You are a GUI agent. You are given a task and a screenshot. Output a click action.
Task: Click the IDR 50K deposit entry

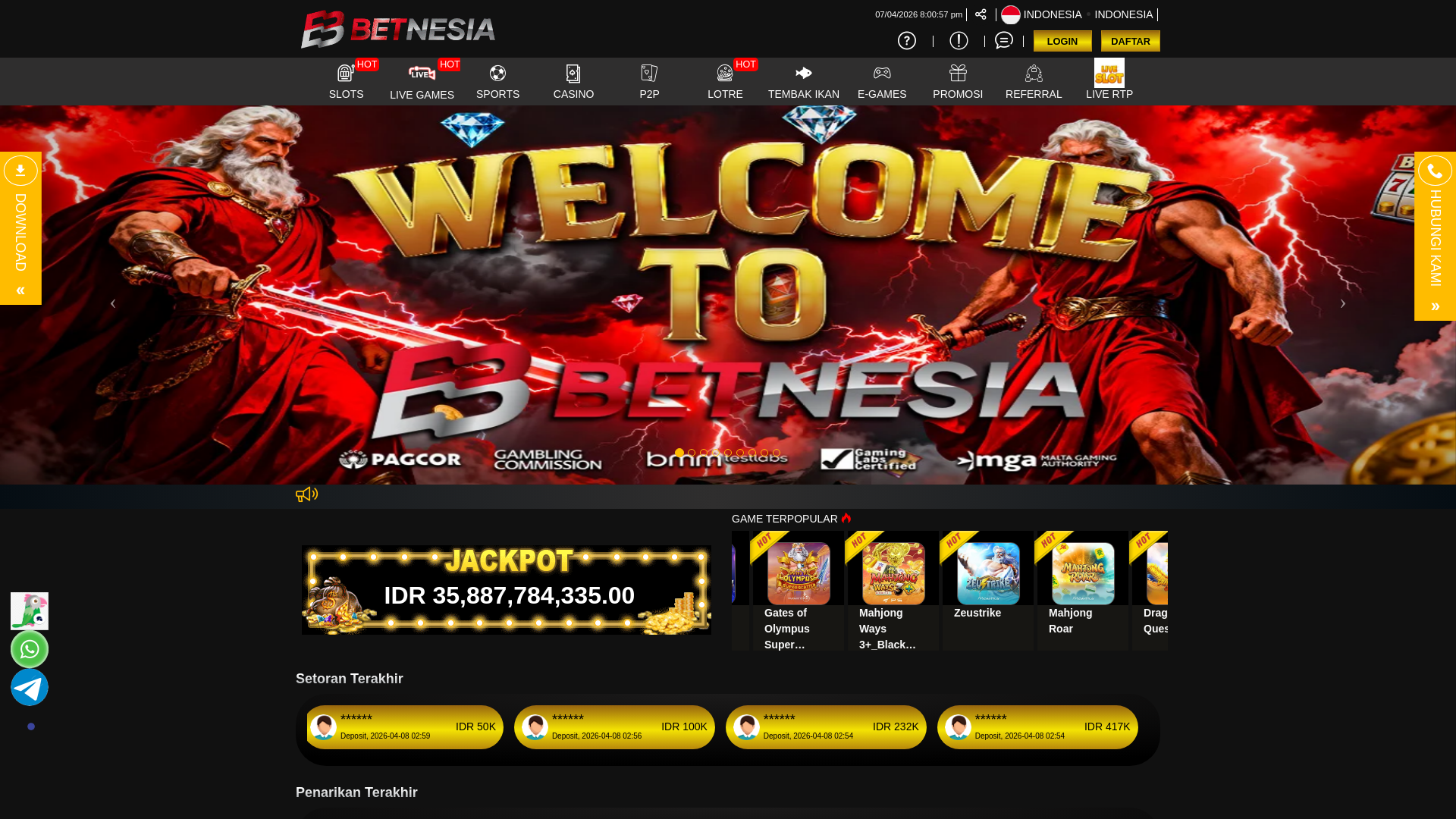404,727
